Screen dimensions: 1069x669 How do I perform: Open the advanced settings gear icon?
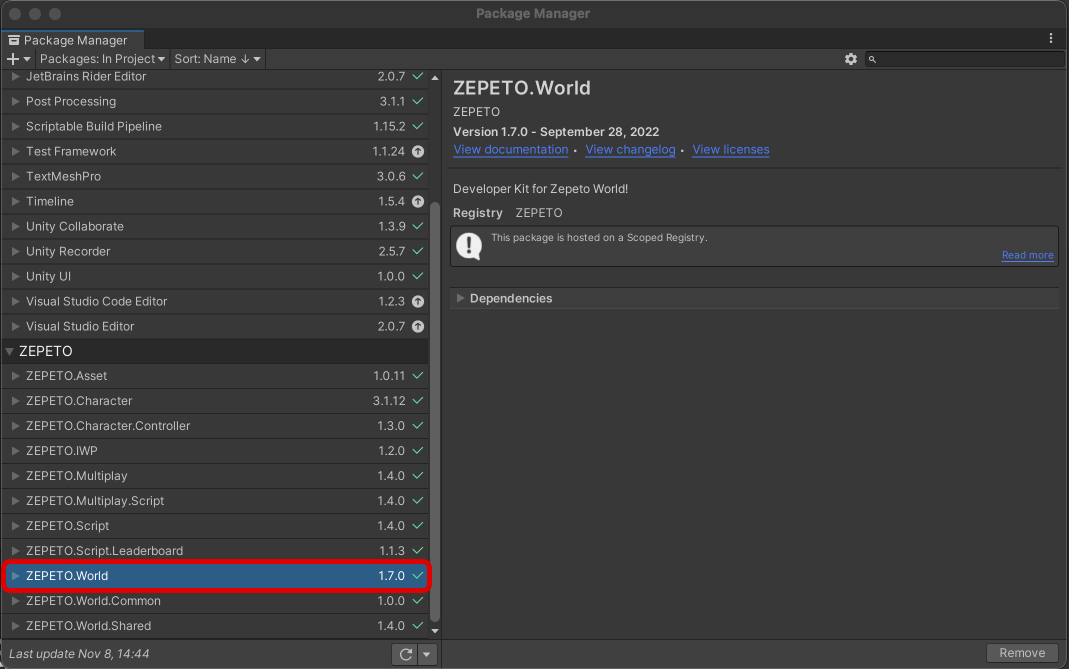tap(851, 59)
